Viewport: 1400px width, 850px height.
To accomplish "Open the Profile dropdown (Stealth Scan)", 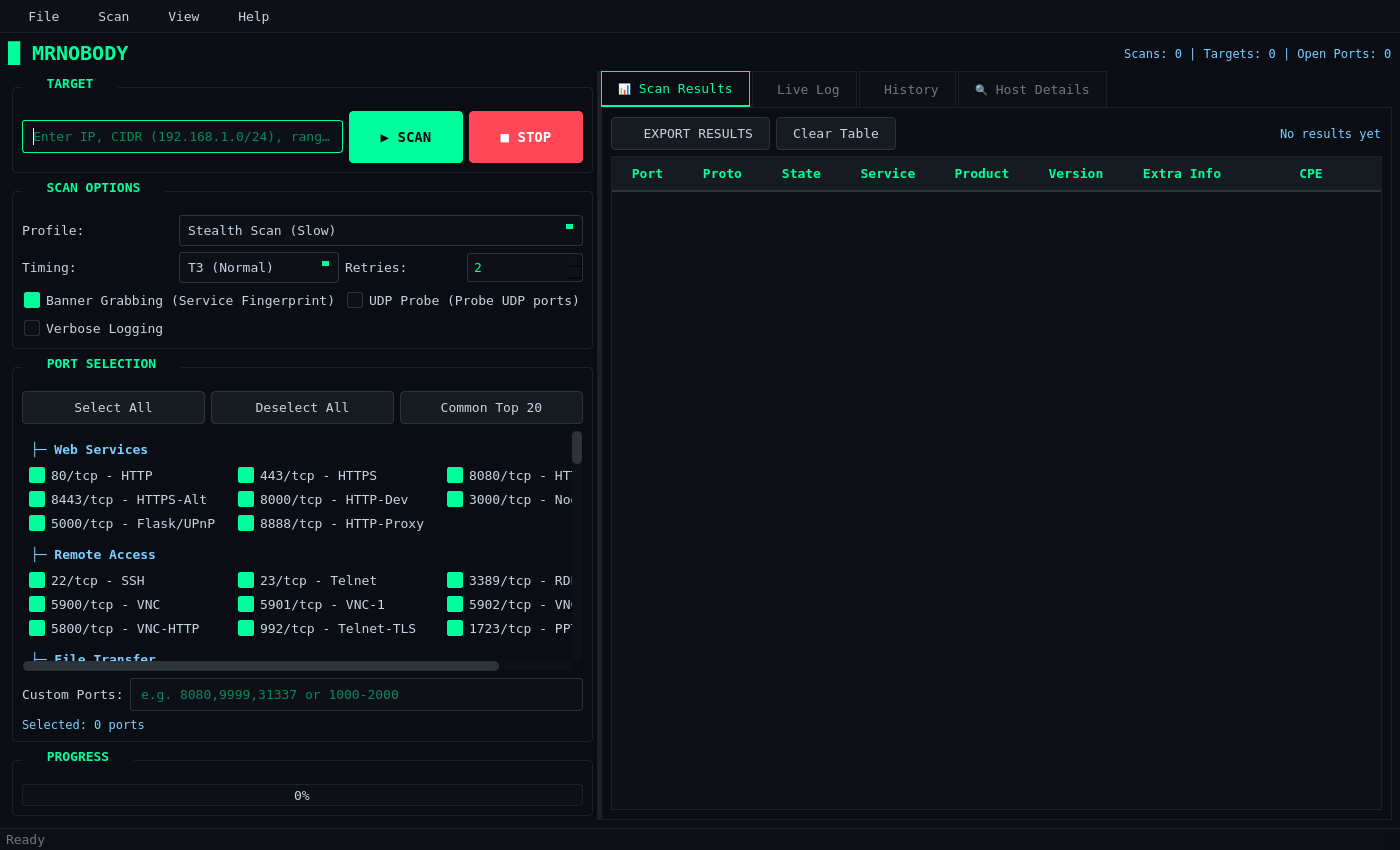I will (x=381, y=230).
